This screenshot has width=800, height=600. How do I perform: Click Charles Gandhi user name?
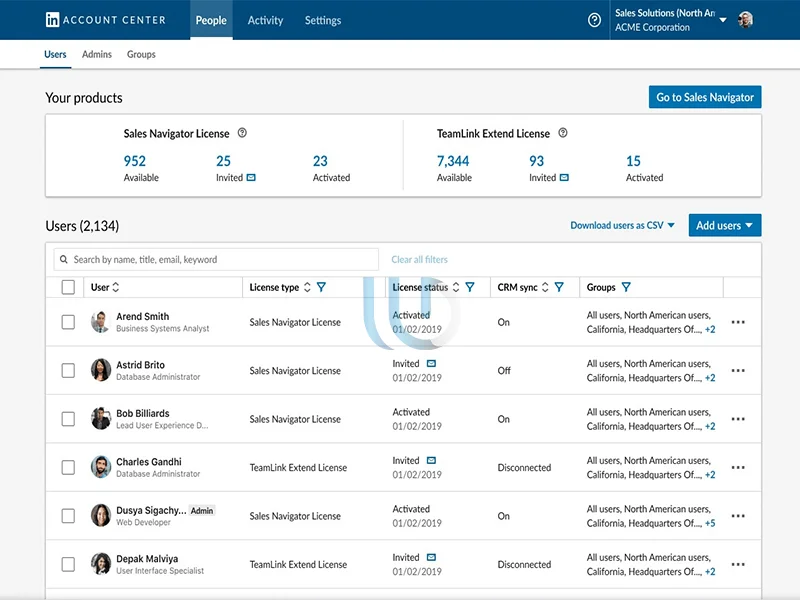click(x=148, y=462)
